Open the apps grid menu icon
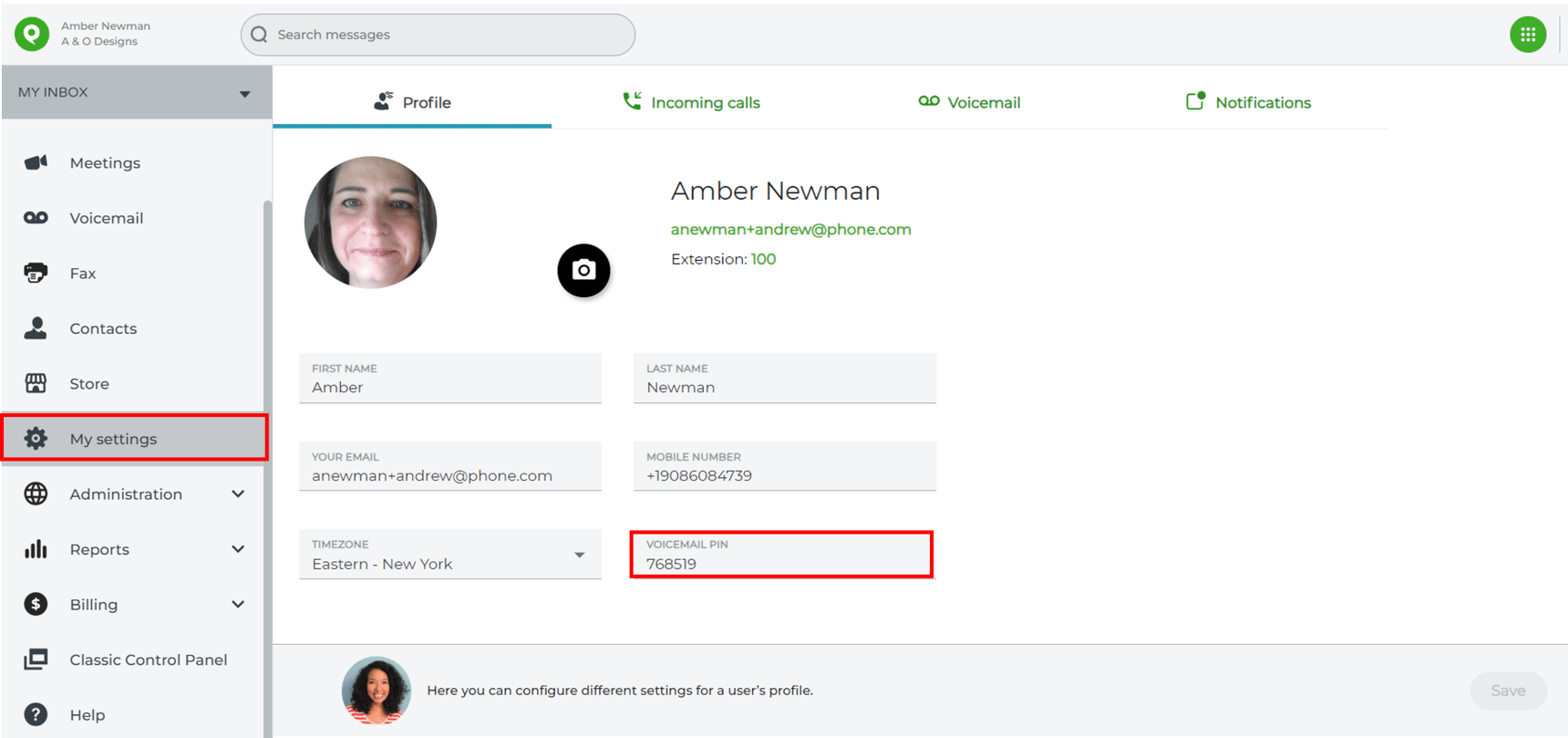 coord(1528,35)
